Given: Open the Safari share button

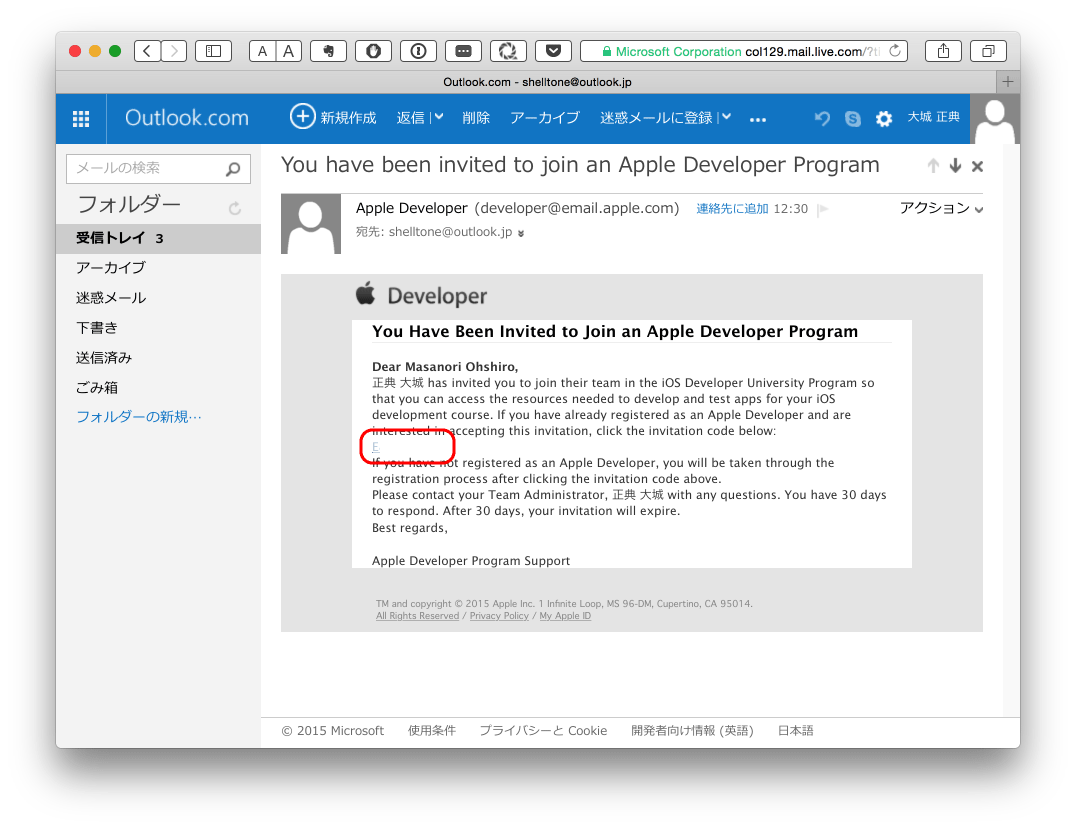Looking at the screenshot, I should tap(944, 51).
